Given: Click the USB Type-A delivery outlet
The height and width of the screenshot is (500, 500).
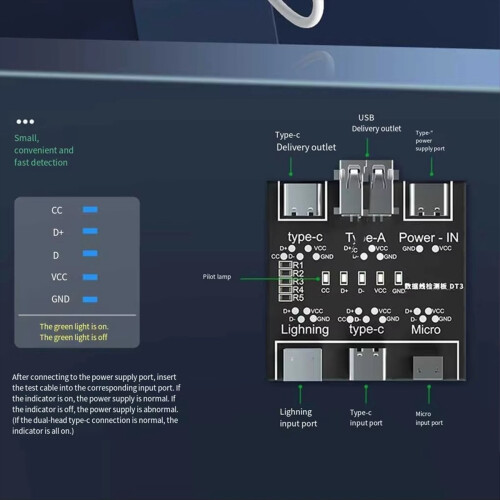Looking at the screenshot, I should (x=366, y=190).
